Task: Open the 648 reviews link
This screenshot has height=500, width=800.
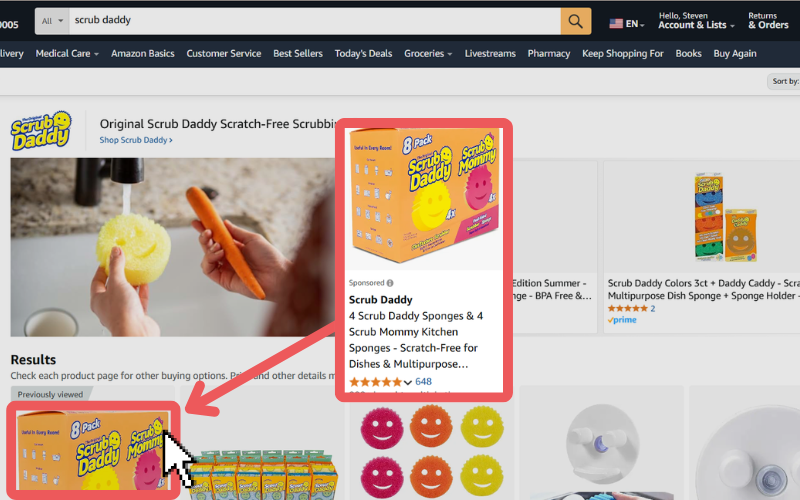Action: [423, 382]
